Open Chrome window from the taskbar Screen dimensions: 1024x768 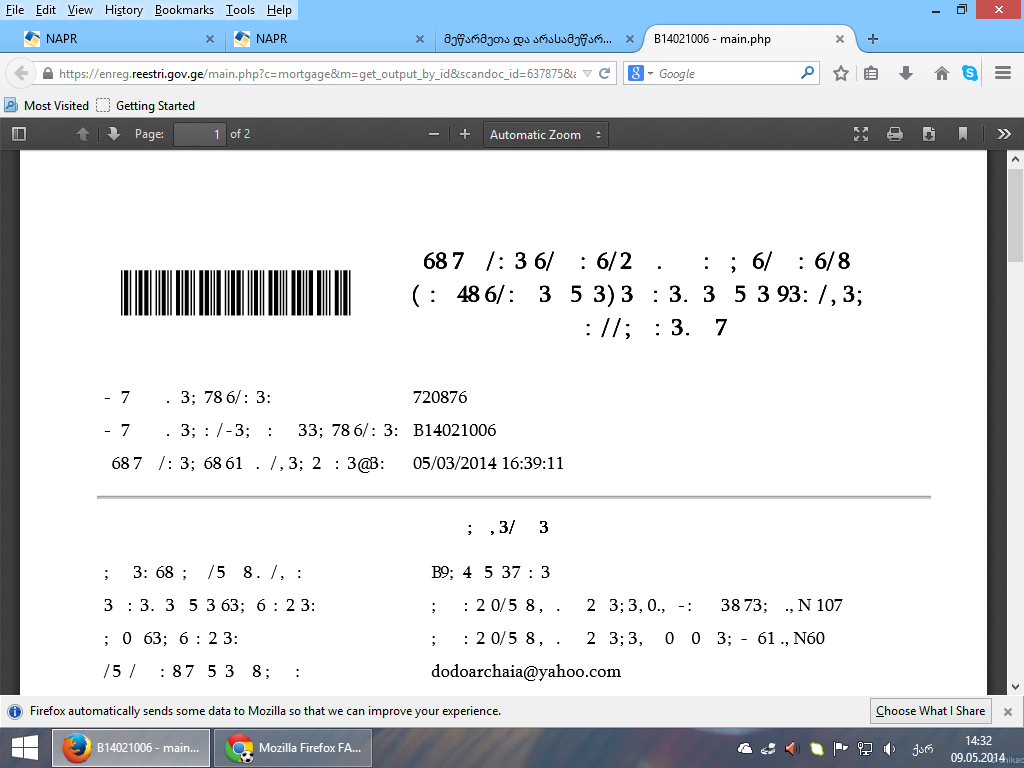pyautogui.click(x=295, y=748)
